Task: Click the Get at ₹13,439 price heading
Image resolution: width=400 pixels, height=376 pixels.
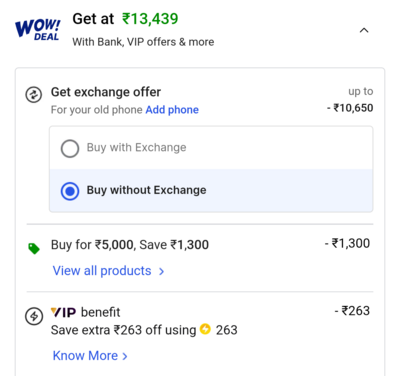Action: pyautogui.click(x=125, y=19)
